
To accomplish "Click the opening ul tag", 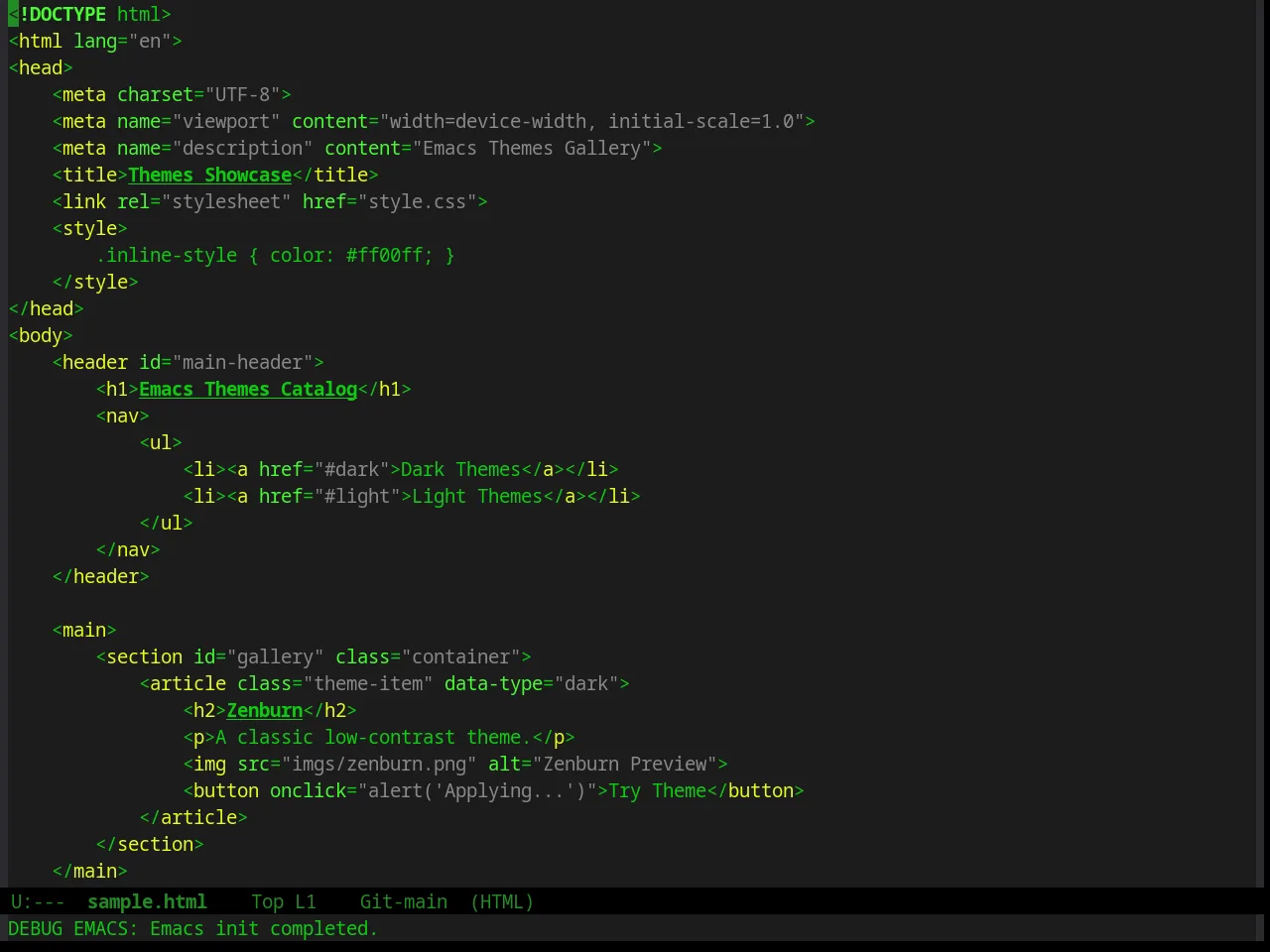I will click(161, 442).
